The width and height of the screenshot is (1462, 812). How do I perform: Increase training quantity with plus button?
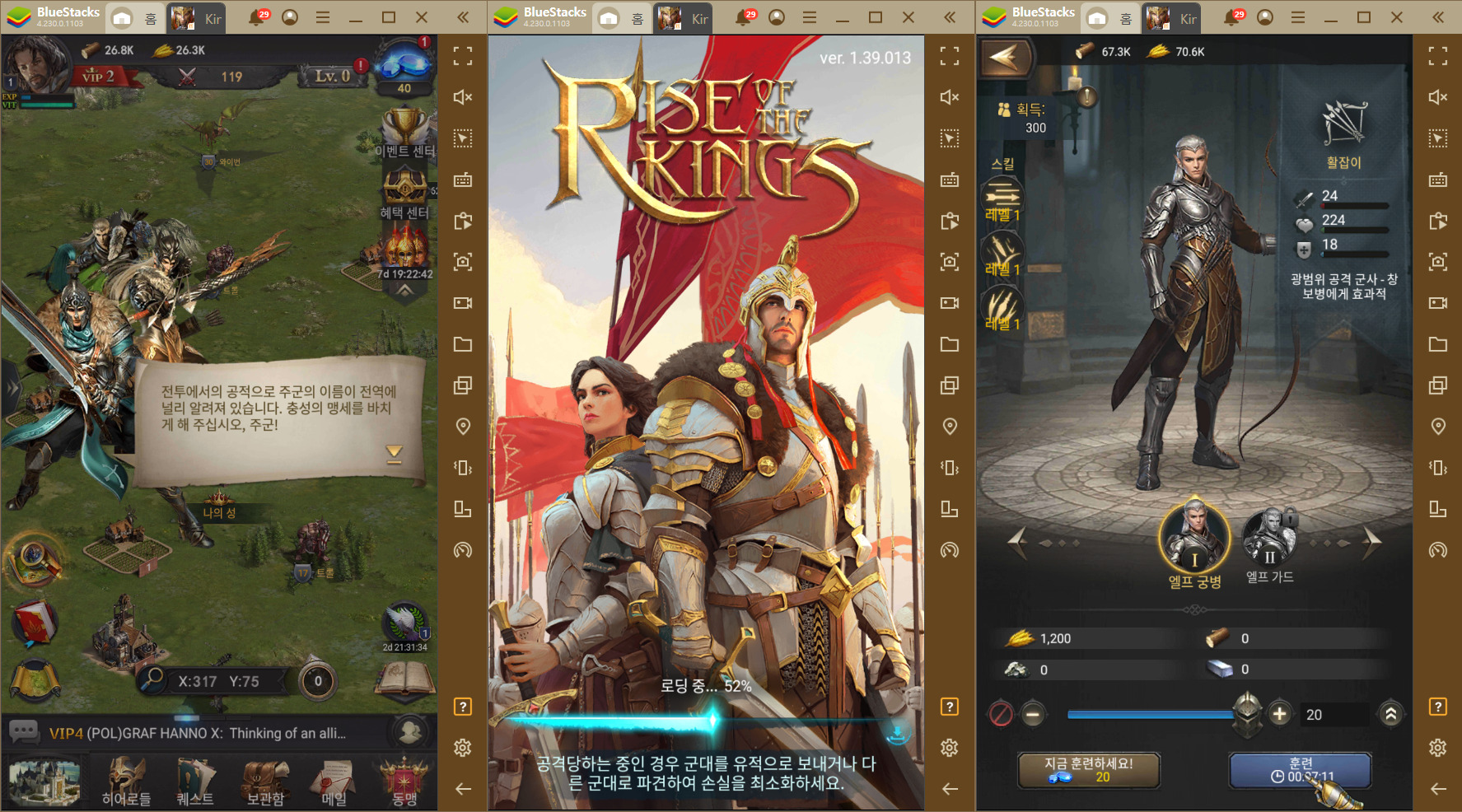tap(1279, 714)
